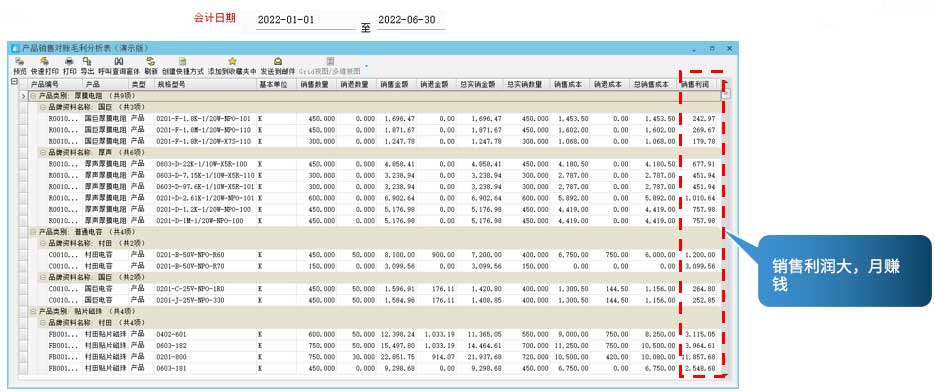Click 添加到收藏夹中 star icon
The height and width of the screenshot is (392, 935).
(x=232, y=61)
